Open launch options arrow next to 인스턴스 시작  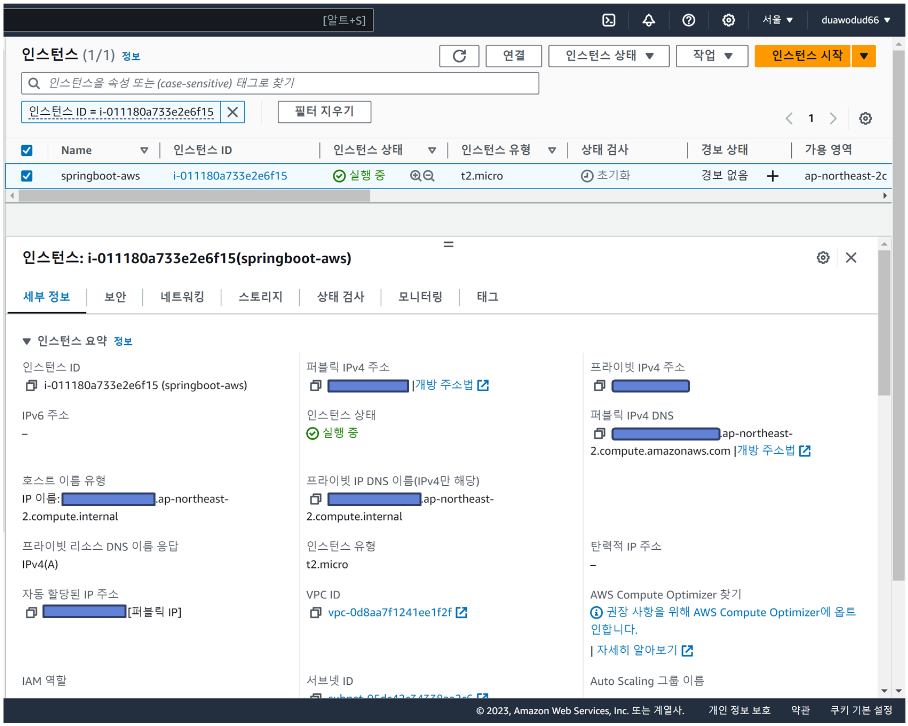point(863,56)
